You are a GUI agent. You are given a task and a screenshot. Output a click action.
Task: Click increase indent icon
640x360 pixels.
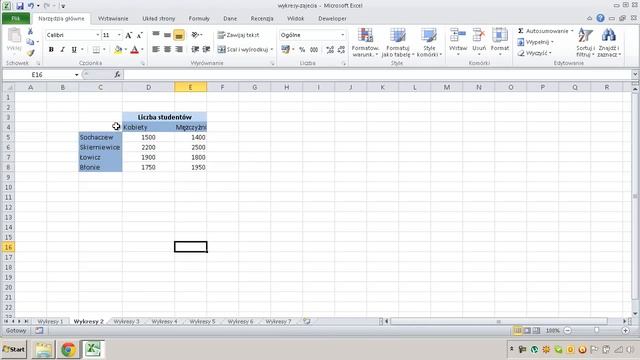207,49
